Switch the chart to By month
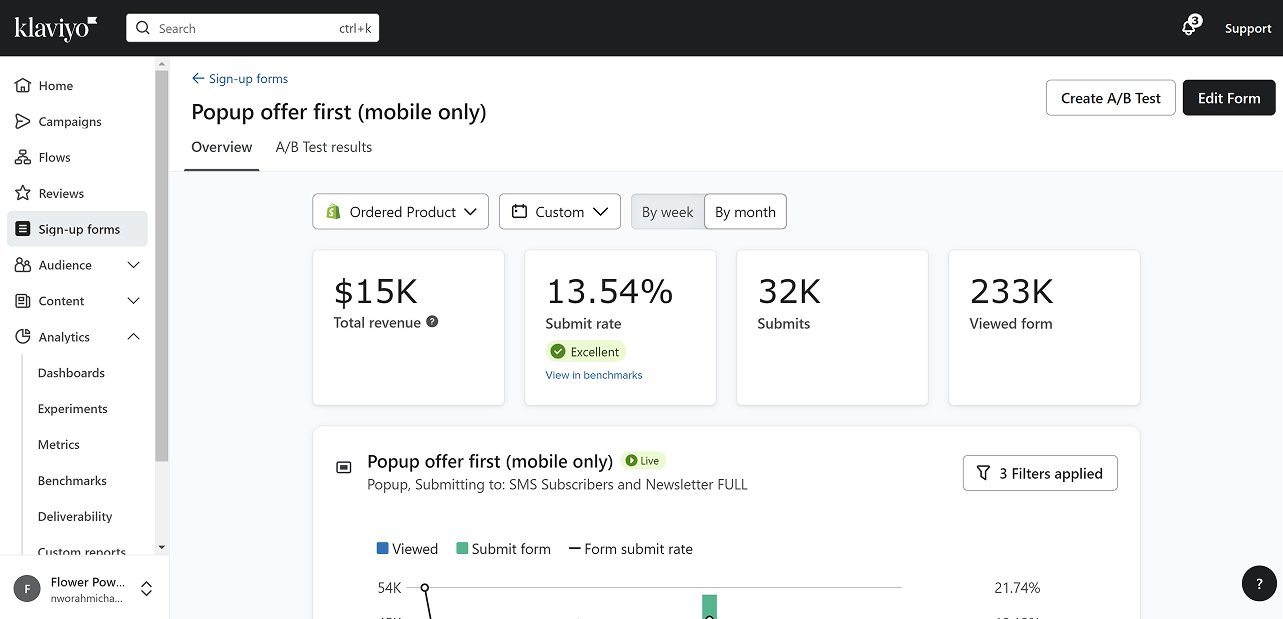This screenshot has height=619, width=1283. [x=745, y=212]
